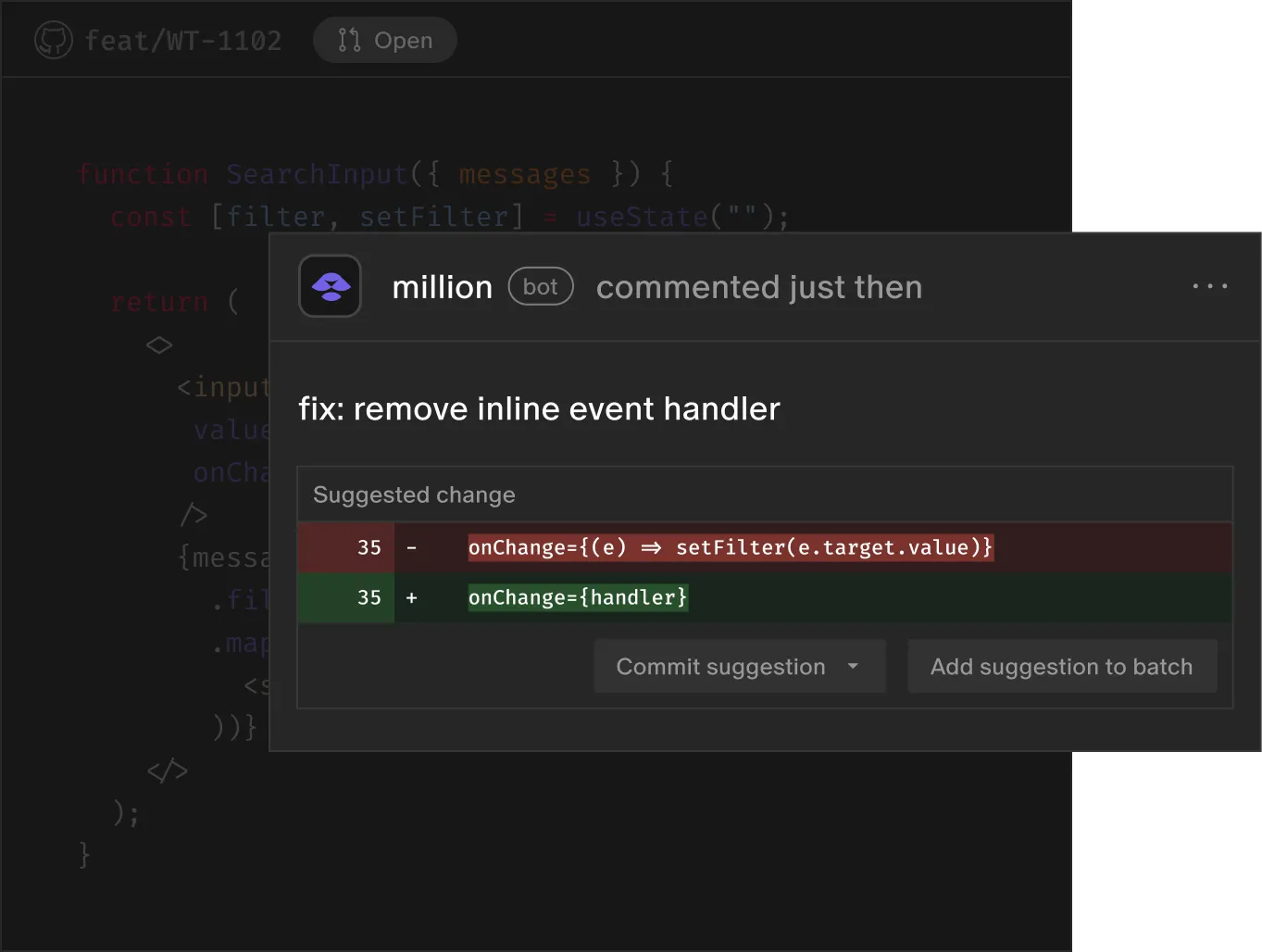
Task: Click the plus icon on added line 35
Action: pyautogui.click(x=411, y=598)
